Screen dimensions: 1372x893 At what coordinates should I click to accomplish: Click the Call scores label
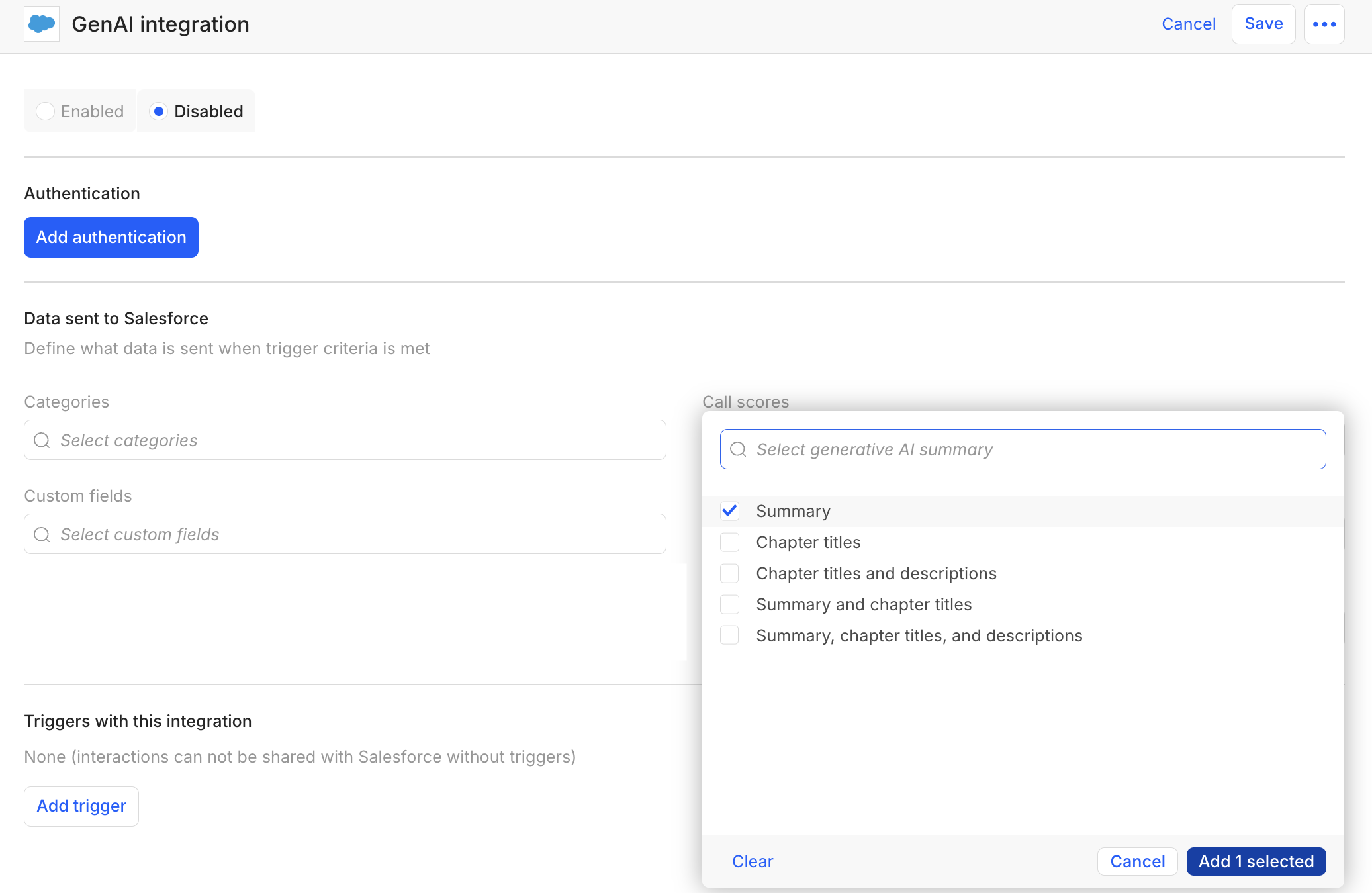coord(746,402)
